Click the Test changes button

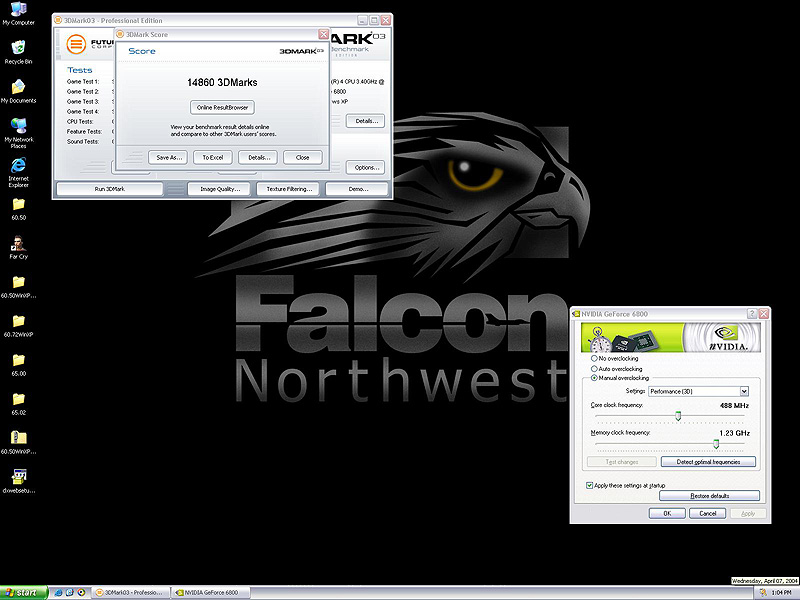[x=622, y=462]
